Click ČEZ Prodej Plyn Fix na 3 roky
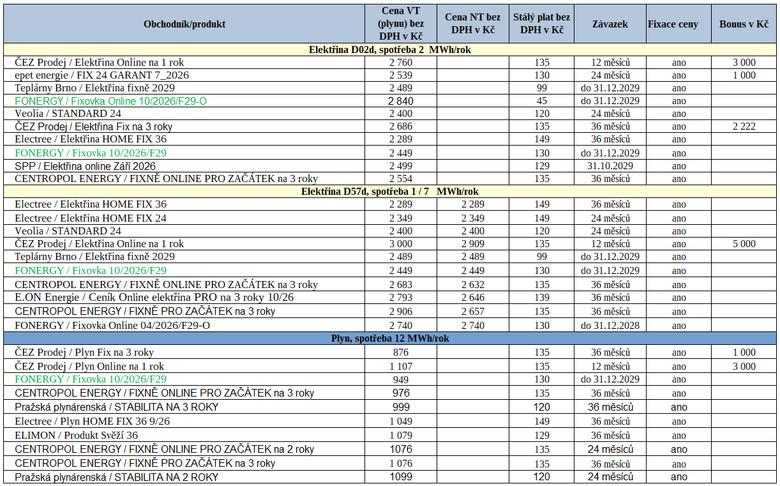The width and height of the screenshot is (780, 486). click(84, 352)
